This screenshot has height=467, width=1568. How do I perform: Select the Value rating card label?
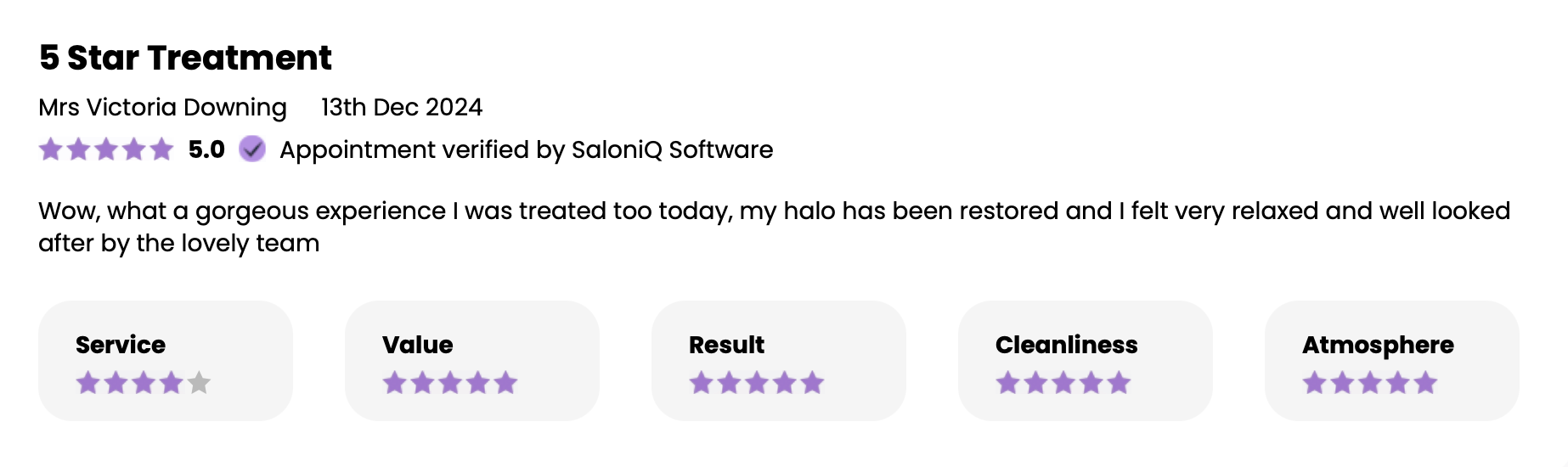tap(418, 345)
